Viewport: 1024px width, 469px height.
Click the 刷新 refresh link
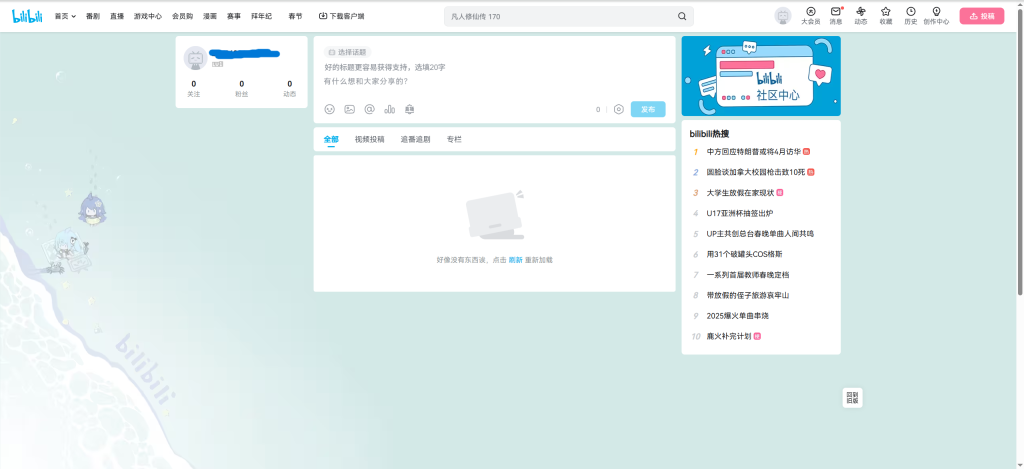coord(515,259)
